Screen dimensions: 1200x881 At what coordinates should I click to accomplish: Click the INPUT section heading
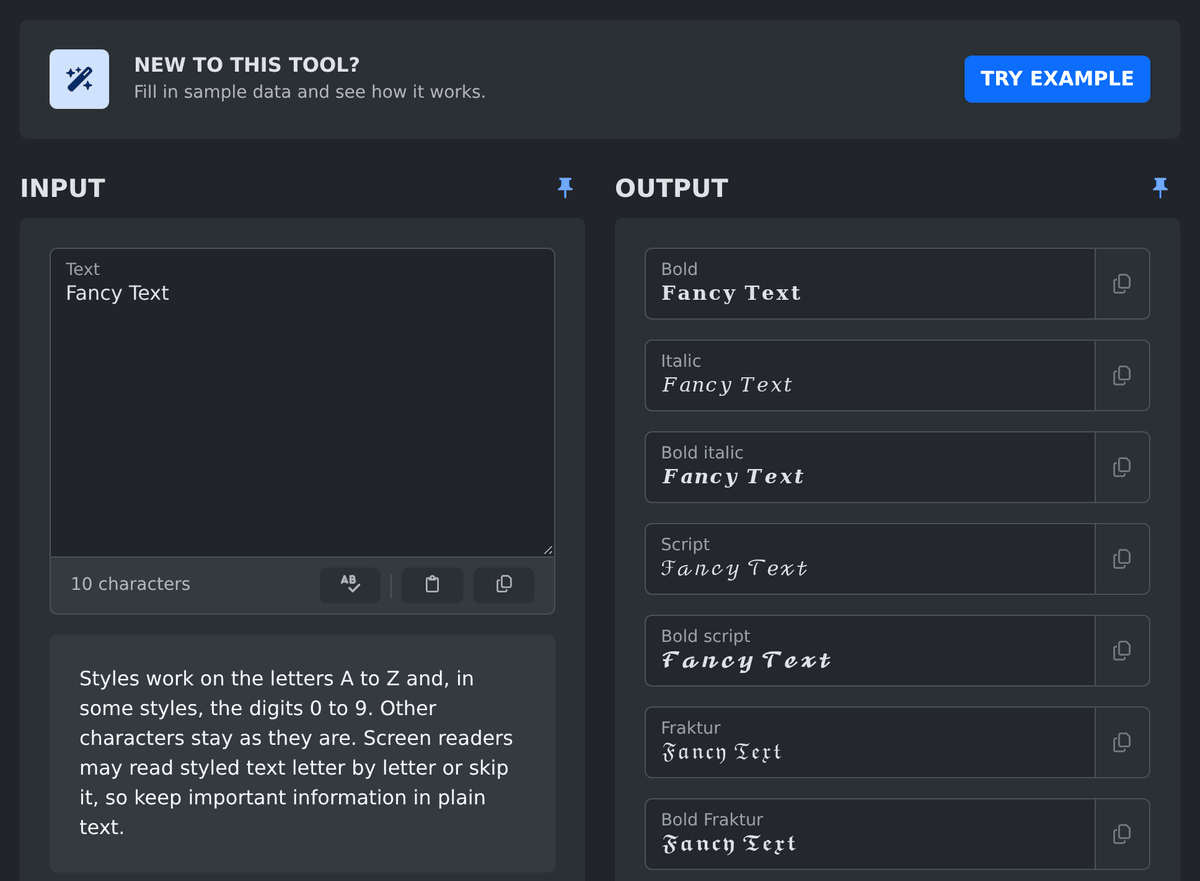[x=62, y=188]
